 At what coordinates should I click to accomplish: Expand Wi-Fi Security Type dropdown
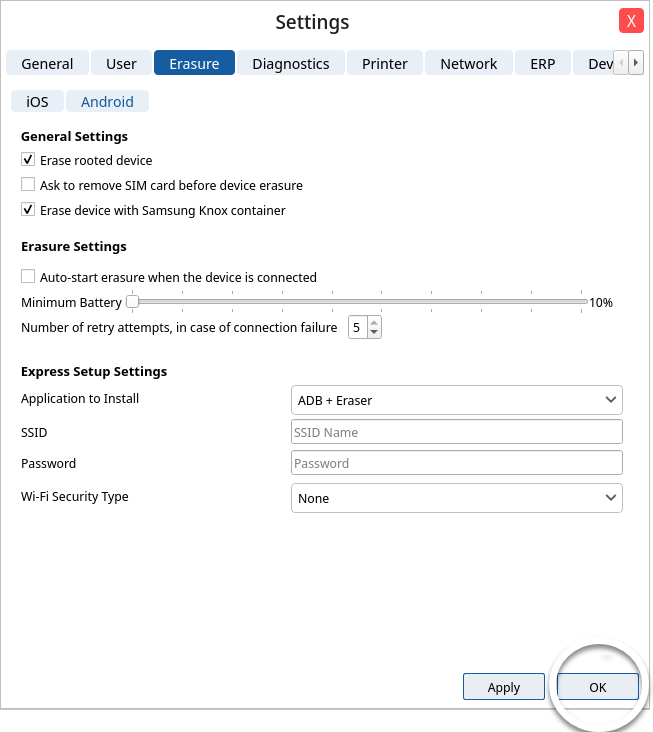[456, 498]
